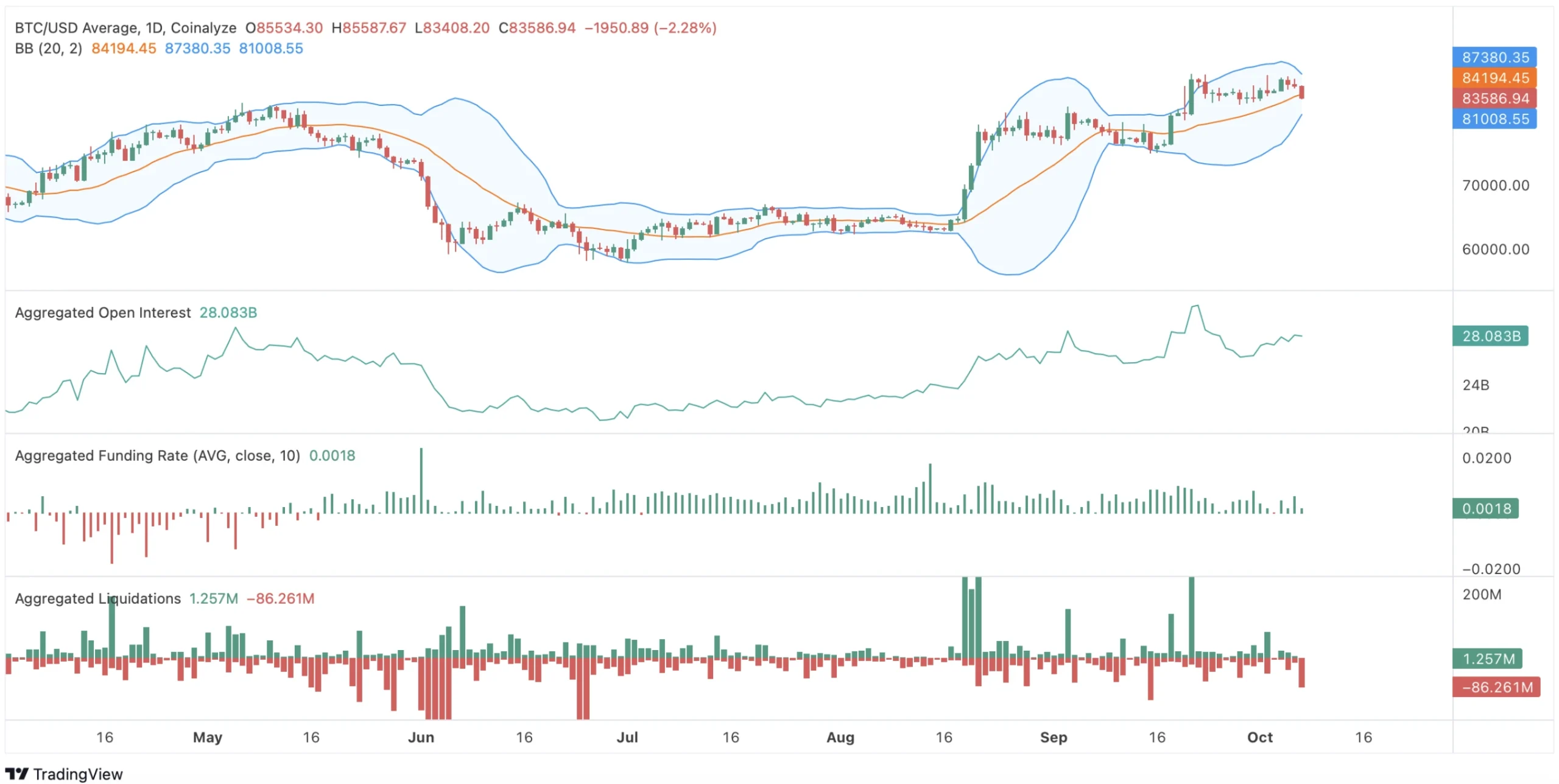This screenshot has width=1559, height=784.
Task: Click the red −86.261M axis tag
Action: tap(1496, 687)
